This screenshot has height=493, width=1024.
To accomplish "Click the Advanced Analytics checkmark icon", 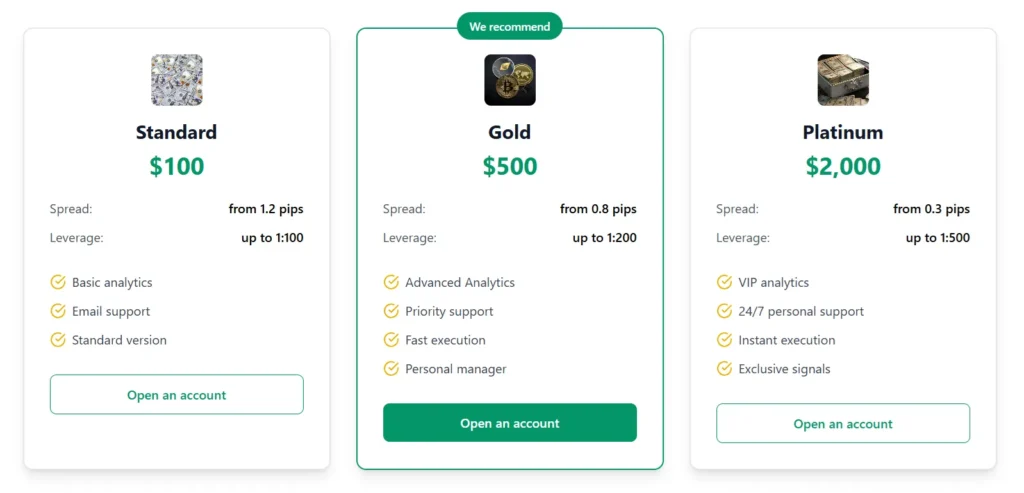I will click(391, 283).
